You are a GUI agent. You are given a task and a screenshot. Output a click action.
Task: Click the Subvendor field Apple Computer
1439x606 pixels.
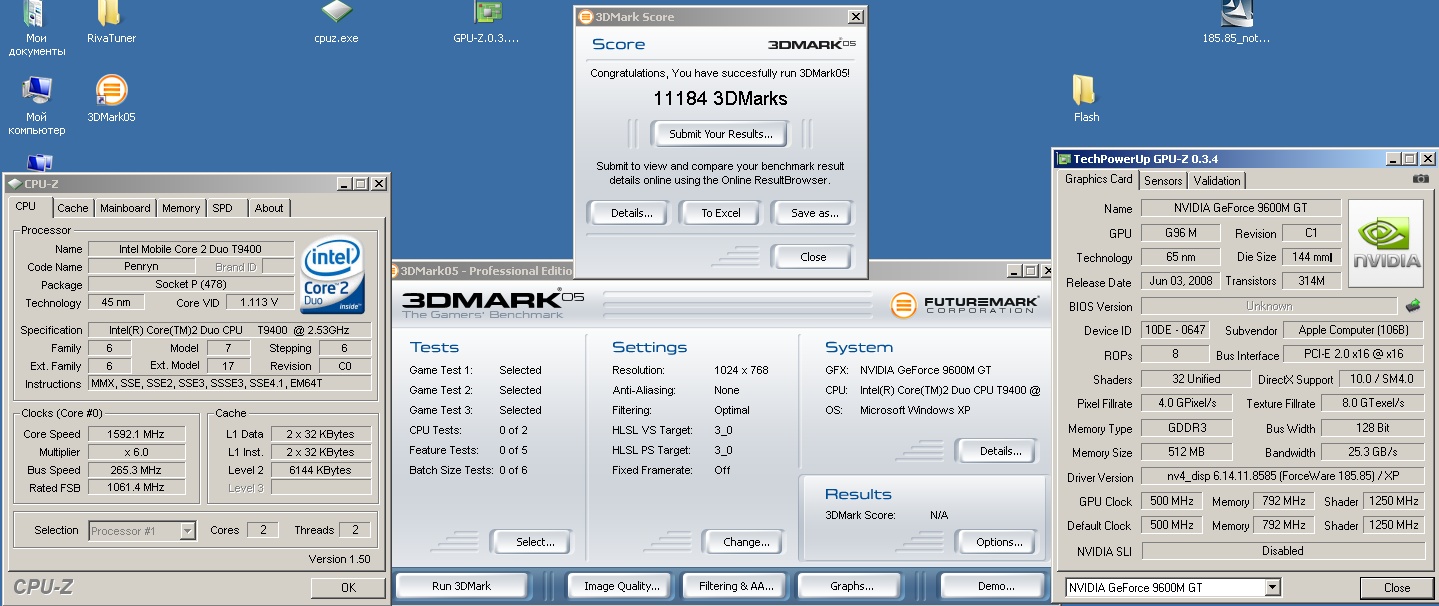pos(1353,330)
